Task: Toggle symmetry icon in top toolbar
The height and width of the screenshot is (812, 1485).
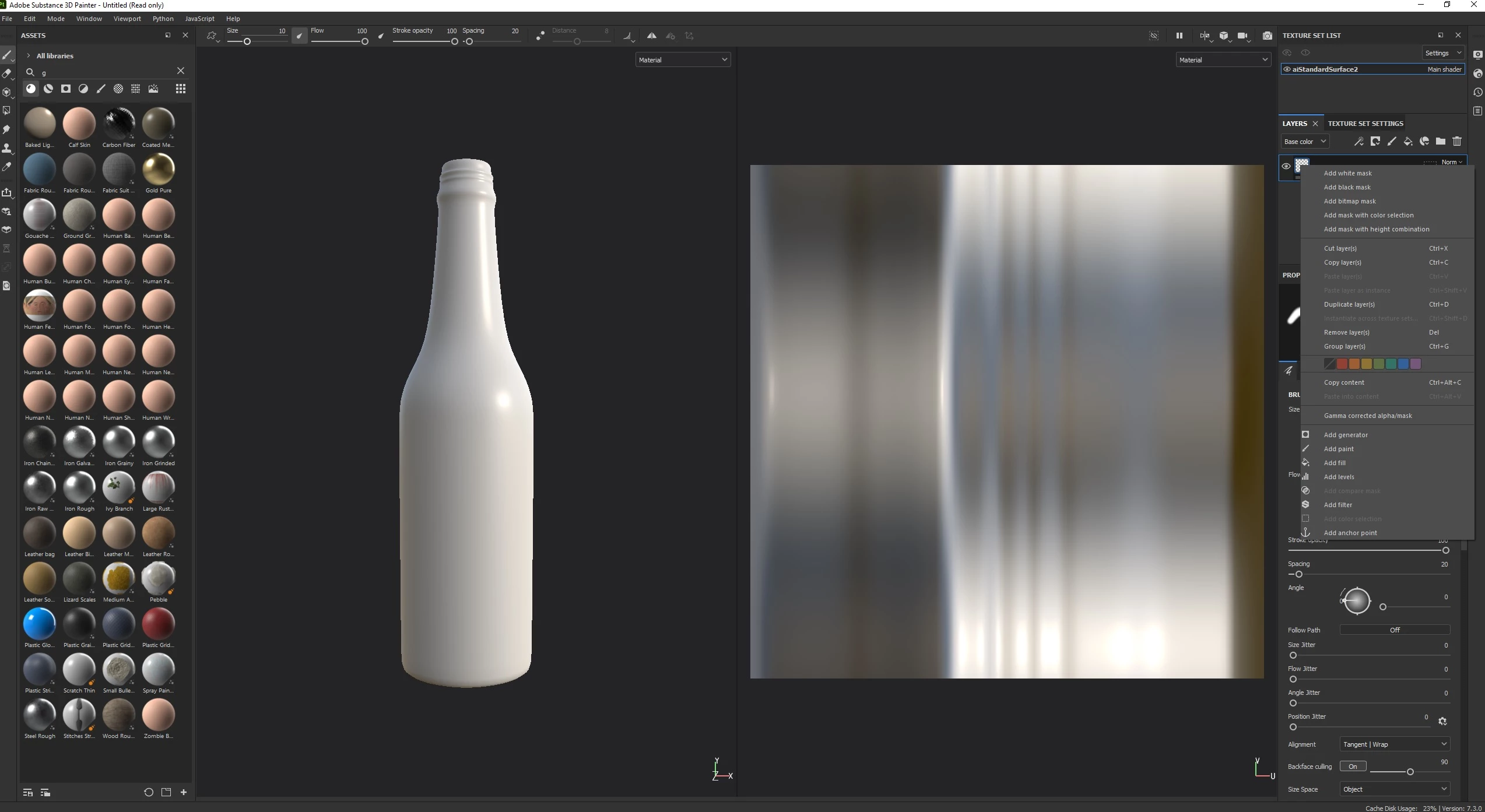Action: click(x=651, y=36)
